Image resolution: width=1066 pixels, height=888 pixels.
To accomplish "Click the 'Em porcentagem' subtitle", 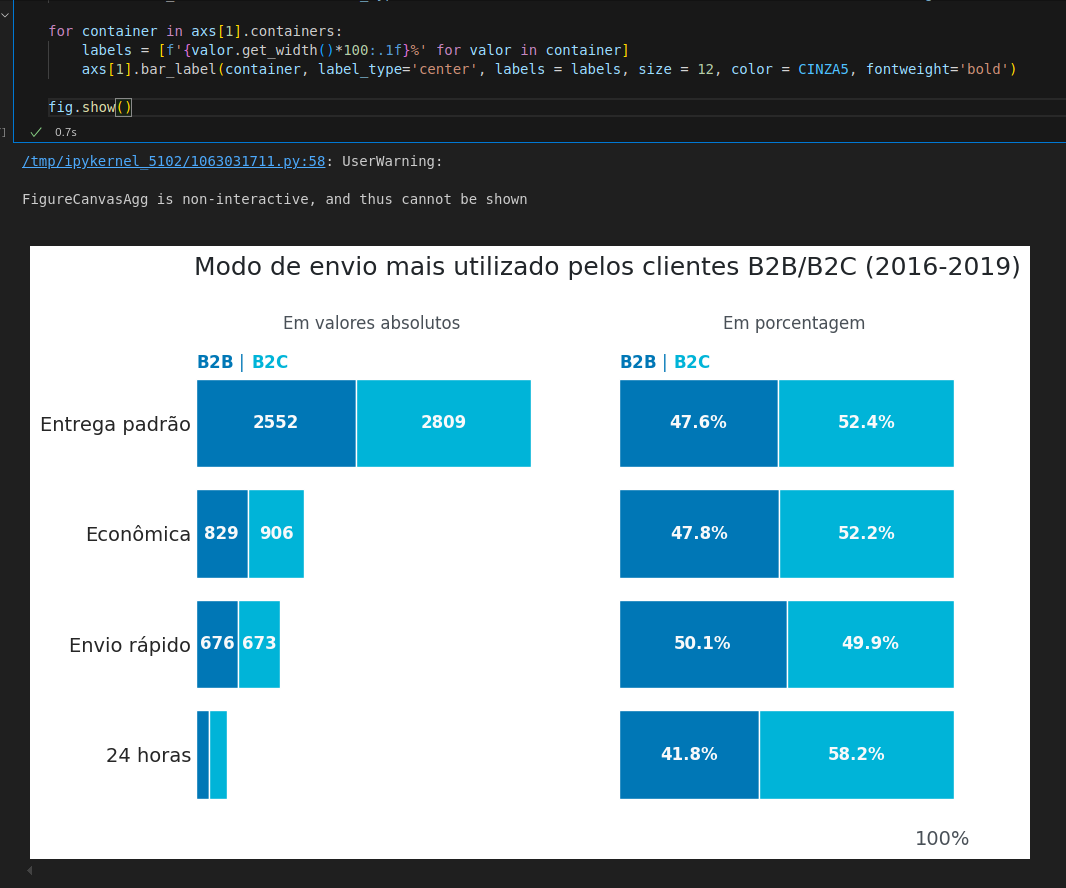I will pyautogui.click(x=793, y=323).
